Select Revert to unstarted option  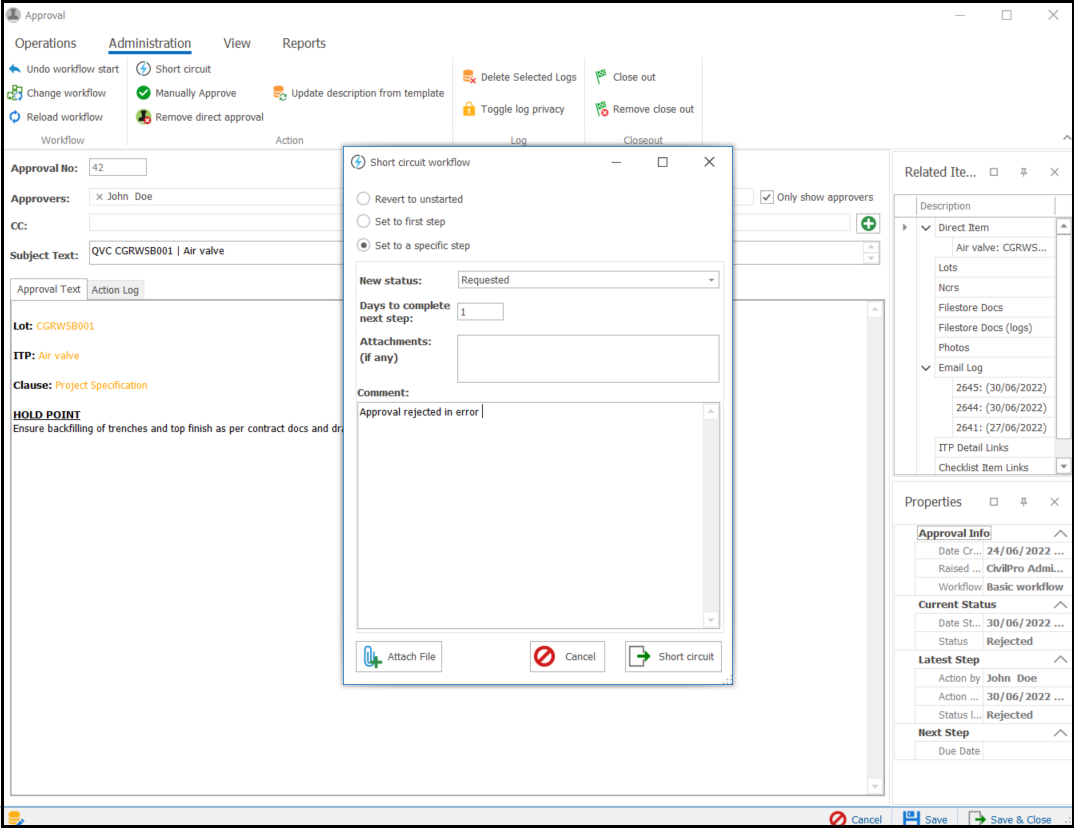pos(364,199)
